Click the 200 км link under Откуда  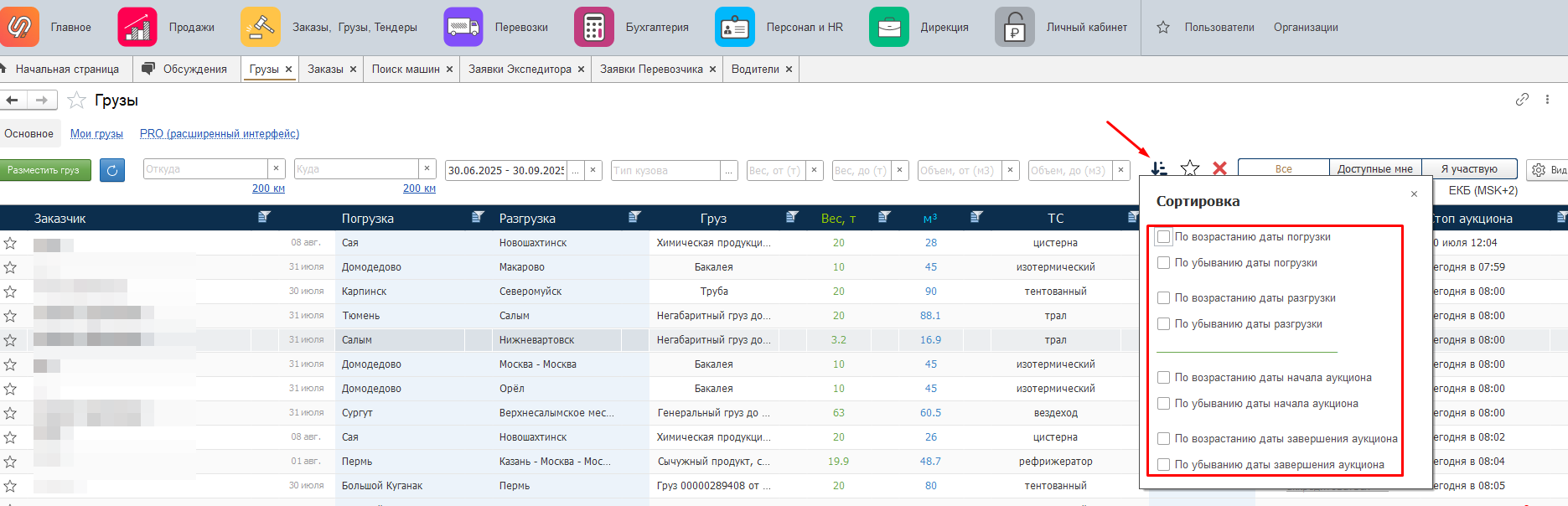[x=268, y=188]
